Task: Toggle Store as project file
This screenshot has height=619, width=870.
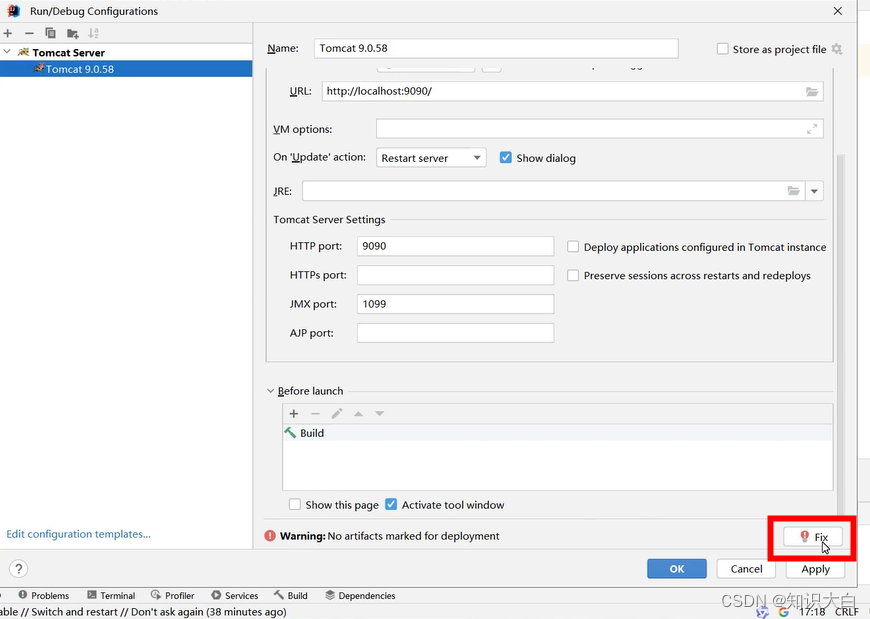Action: click(x=722, y=49)
